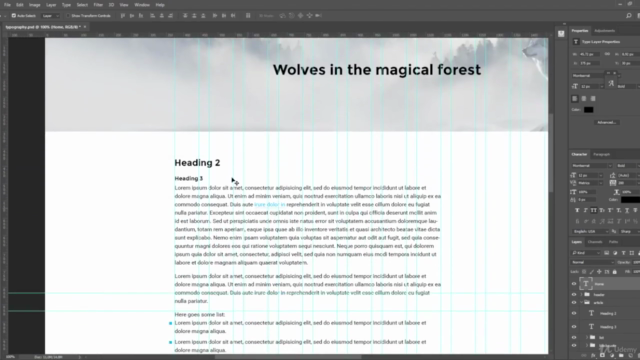Filter layers by shape layers

pyautogui.click(x=632, y=253)
